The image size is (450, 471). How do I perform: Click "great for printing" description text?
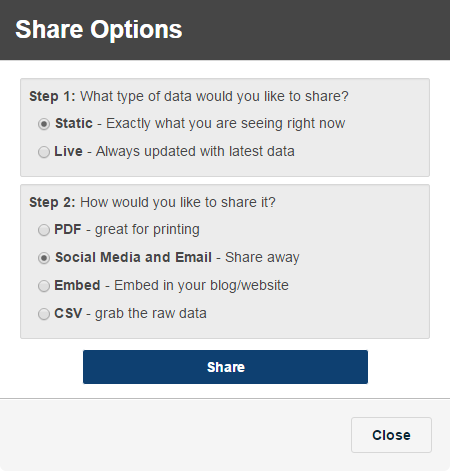point(147,230)
